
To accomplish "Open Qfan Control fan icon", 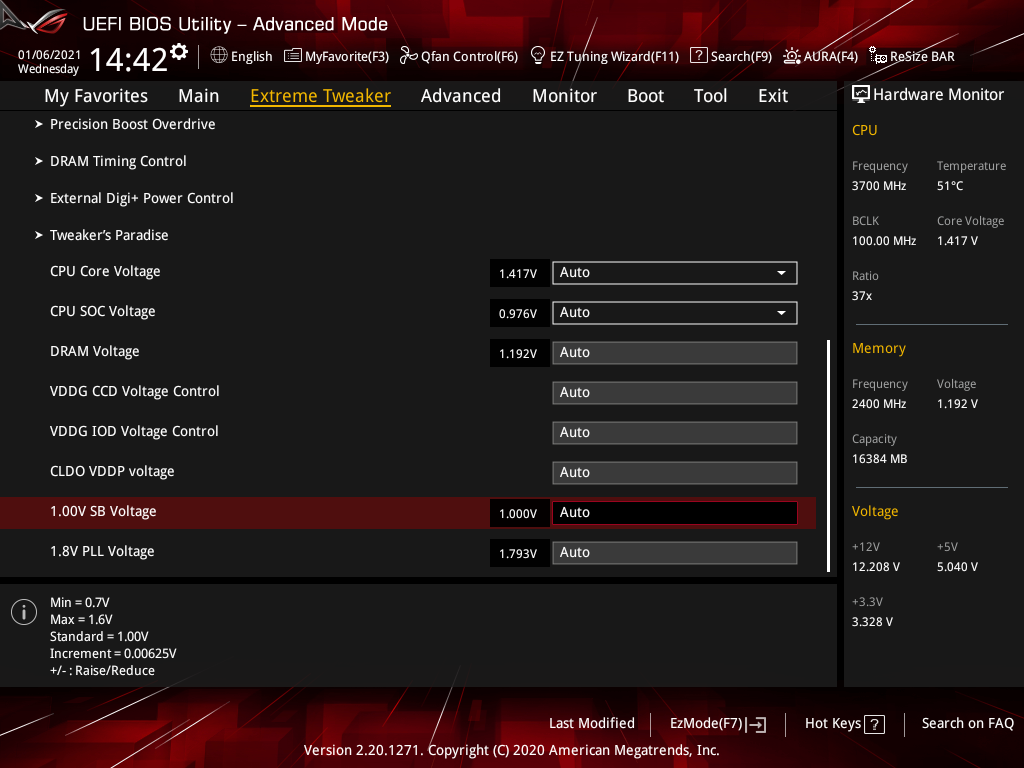I will 408,56.
